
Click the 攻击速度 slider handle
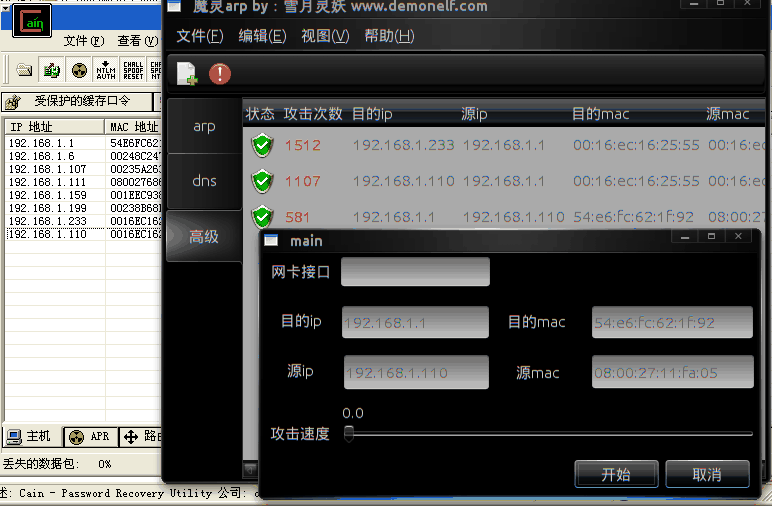pyautogui.click(x=349, y=434)
